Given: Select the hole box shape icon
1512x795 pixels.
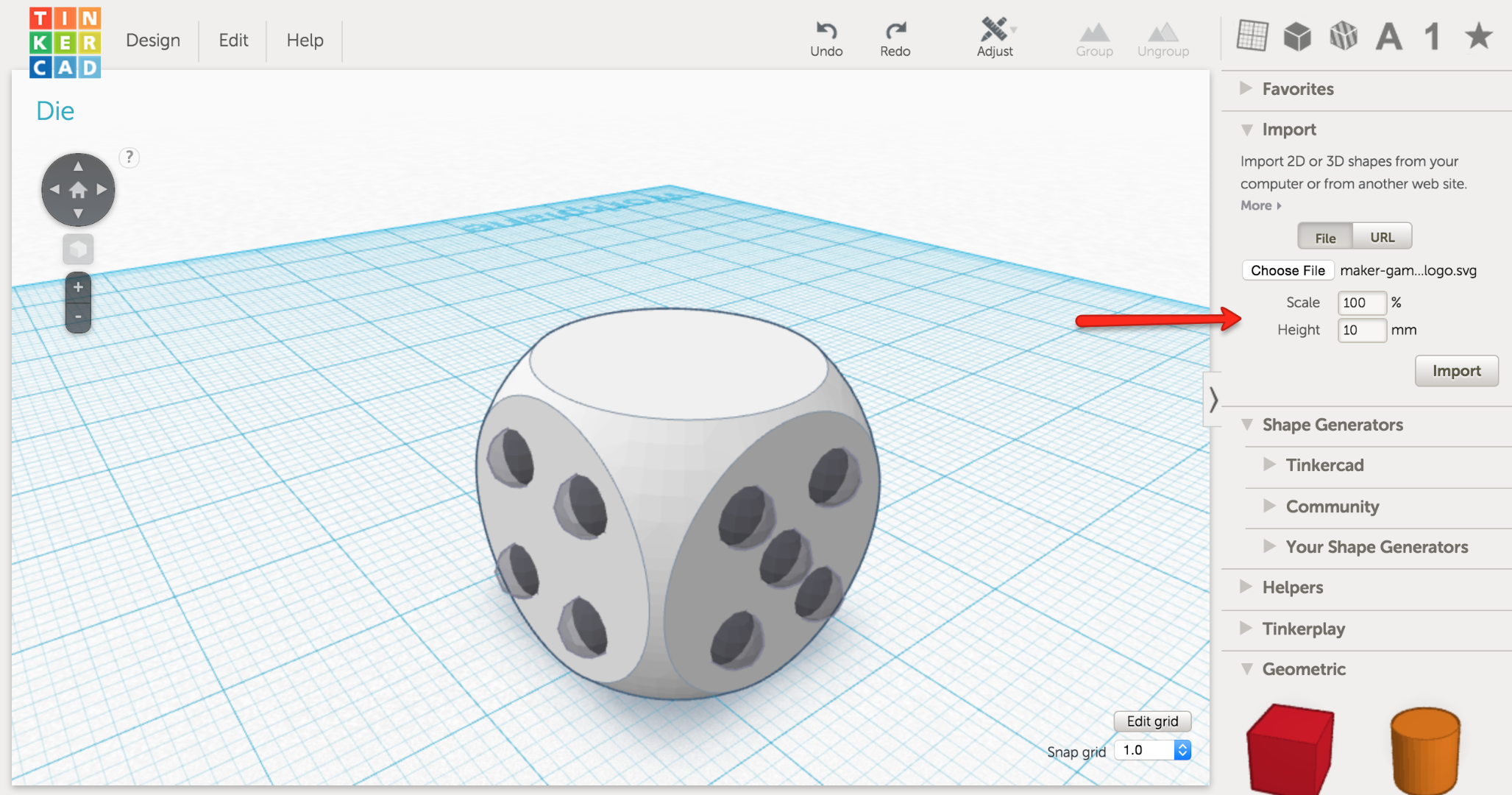Looking at the screenshot, I should (1343, 35).
